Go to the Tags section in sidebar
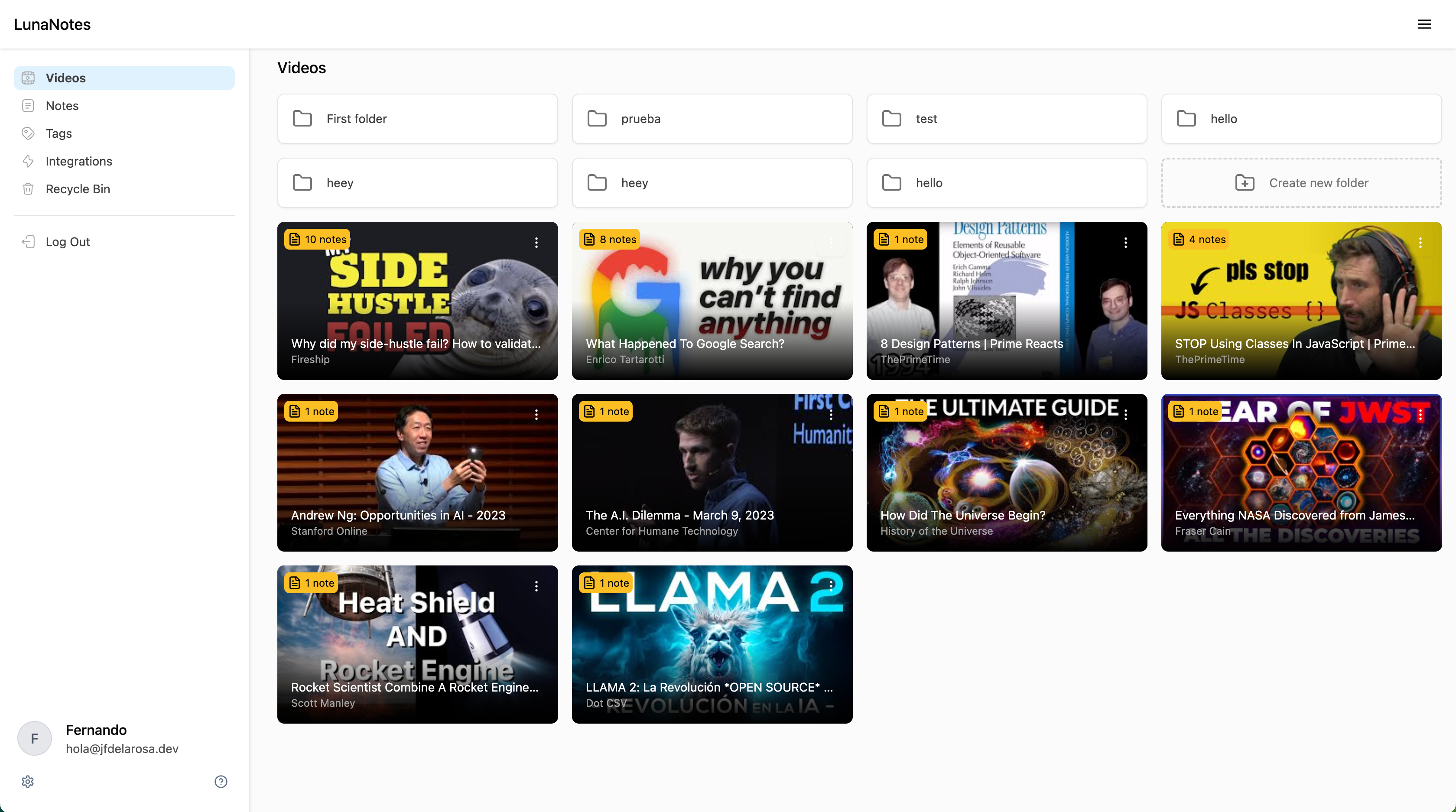The height and width of the screenshot is (812, 1456). [x=124, y=133]
